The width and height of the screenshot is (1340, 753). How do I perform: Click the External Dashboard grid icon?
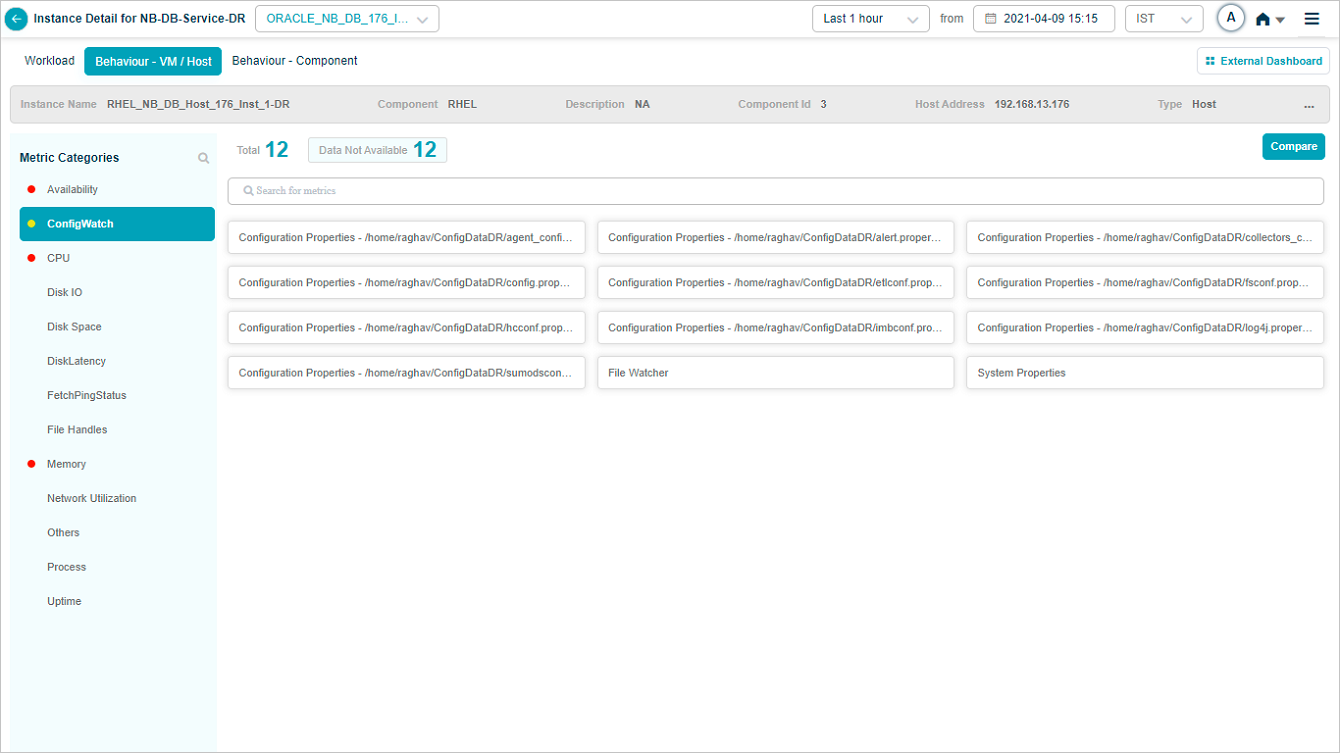coord(1210,61)
